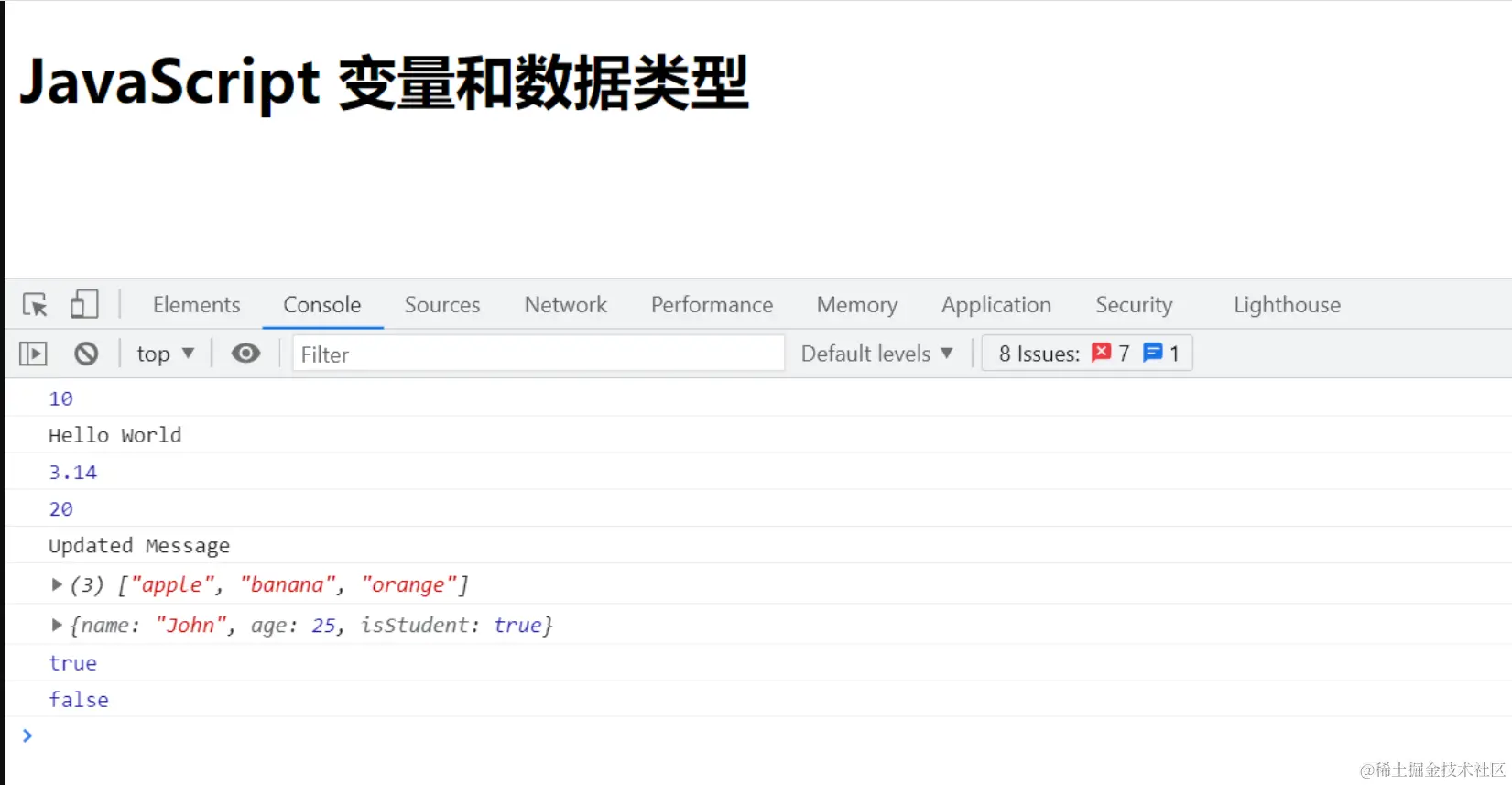Click the console prompt arrow
Viewport: 1512px width, 785px height.
click(x=27, y=736)
